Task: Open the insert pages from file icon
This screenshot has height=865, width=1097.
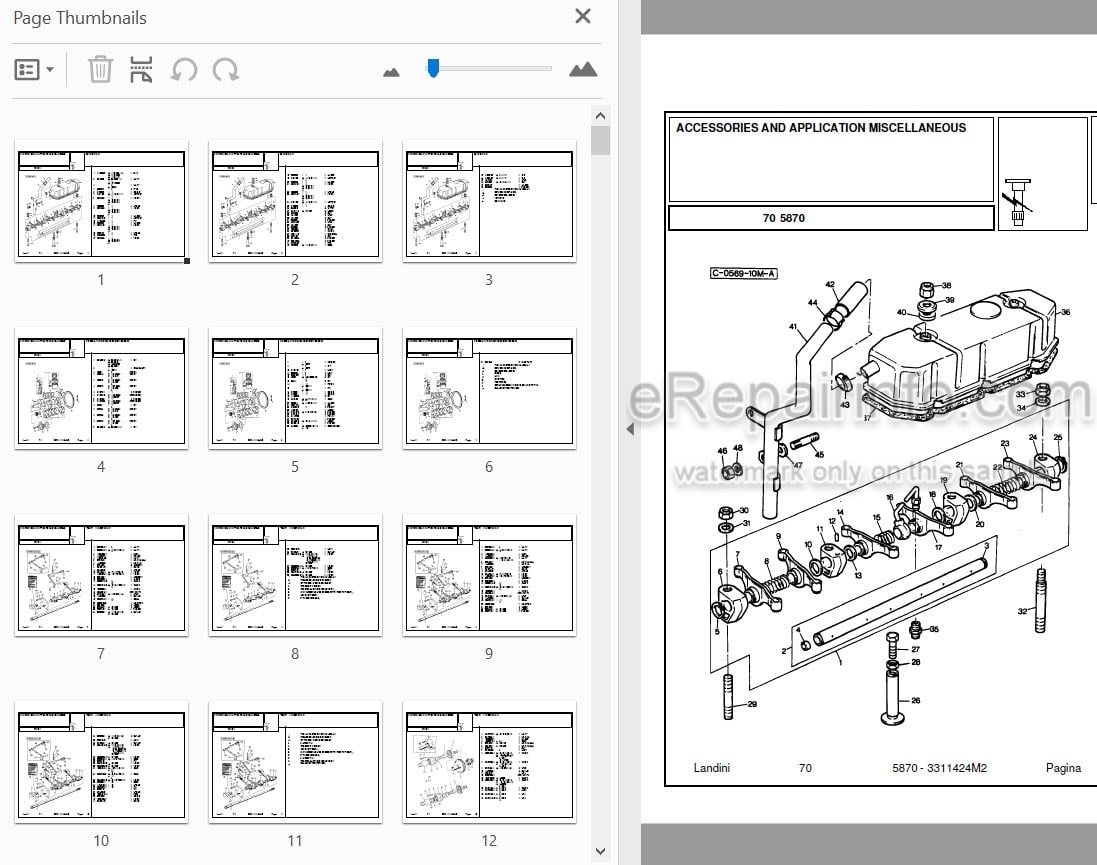Action: 141,69
